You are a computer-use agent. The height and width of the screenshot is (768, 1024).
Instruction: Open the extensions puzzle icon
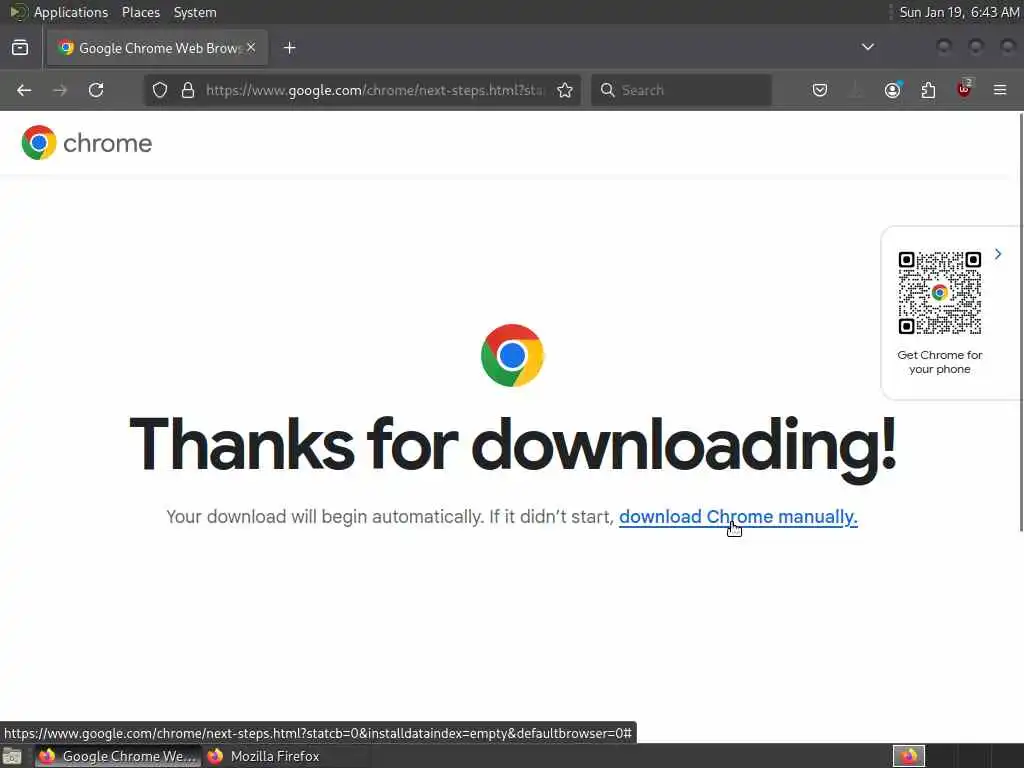(x=928, y=90)
